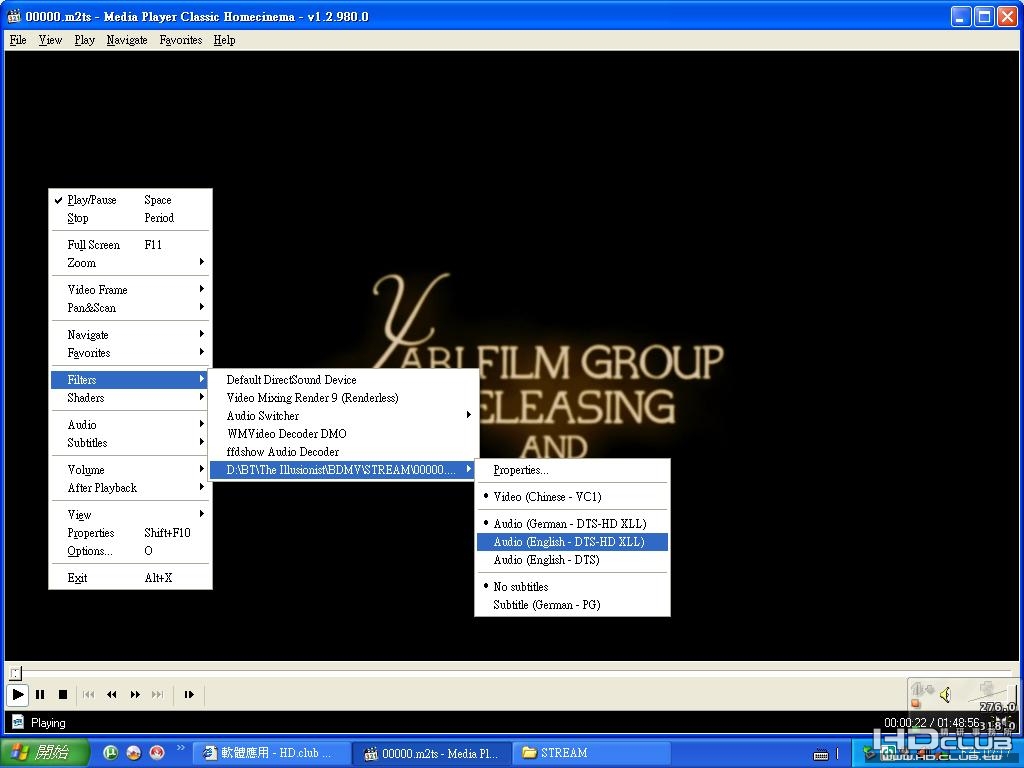Open stream Properties... in submenu

pyautogui.click(x=572, y=470)
